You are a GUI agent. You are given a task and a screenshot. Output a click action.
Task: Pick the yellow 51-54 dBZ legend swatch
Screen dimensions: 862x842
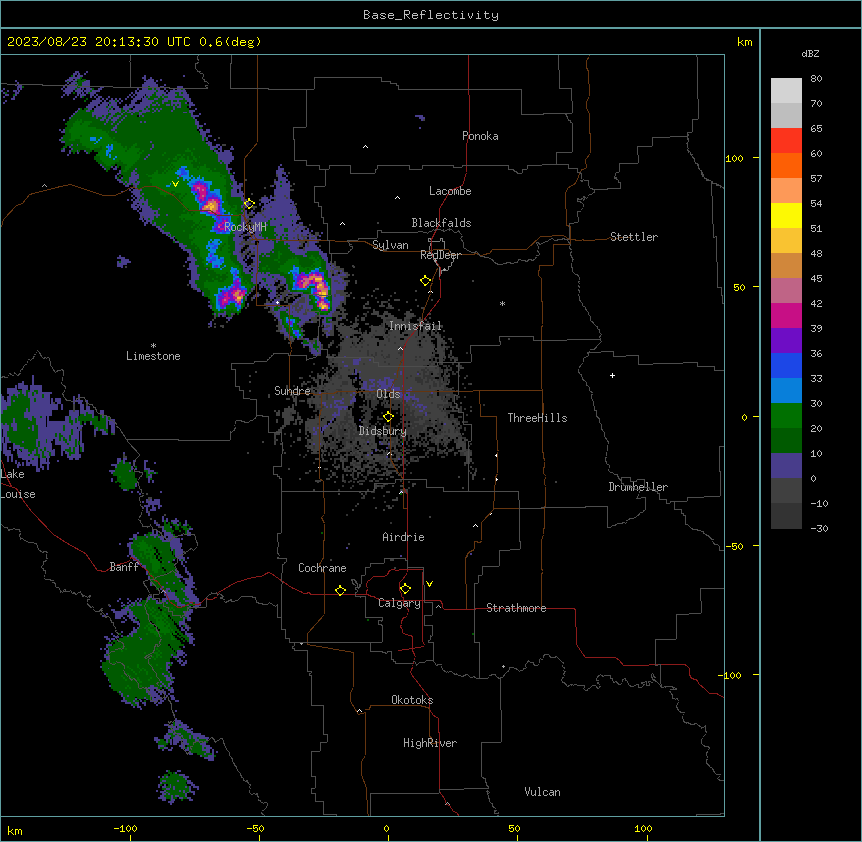(x=786, y=215)
